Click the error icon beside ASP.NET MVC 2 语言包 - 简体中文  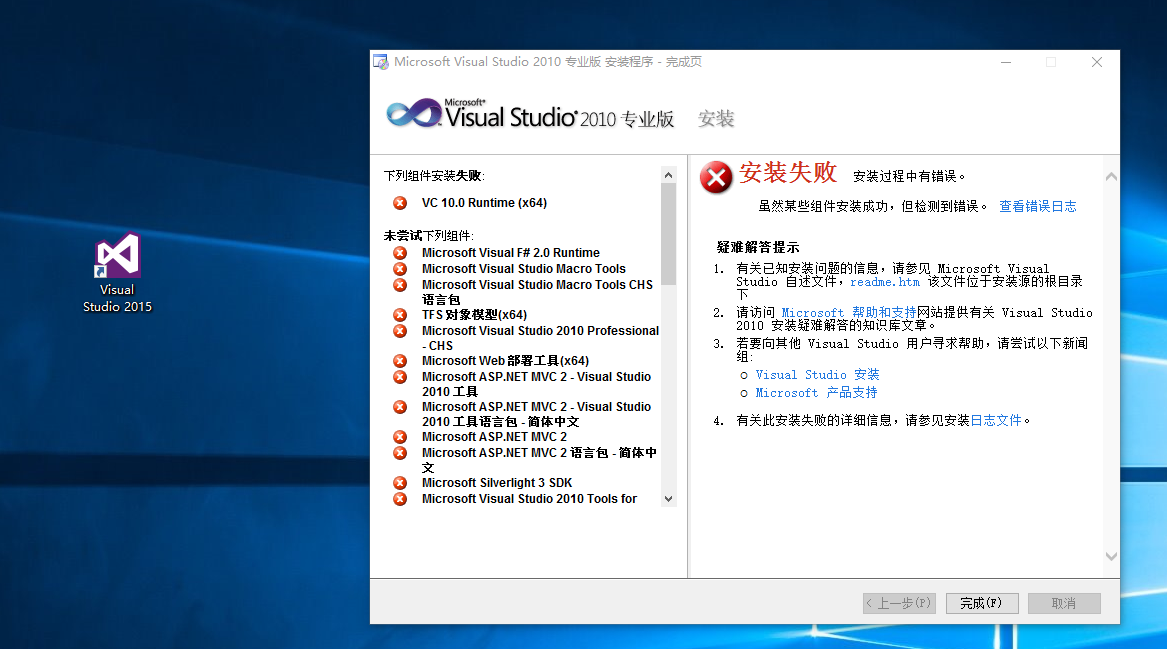click(x=400, y=453)
